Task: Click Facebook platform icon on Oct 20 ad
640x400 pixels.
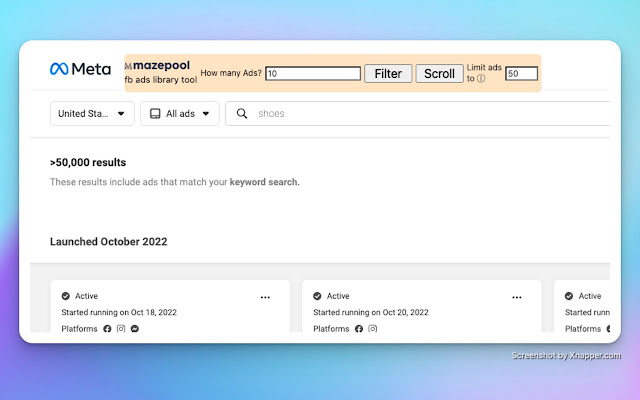Action: click(x=359, y=329)
